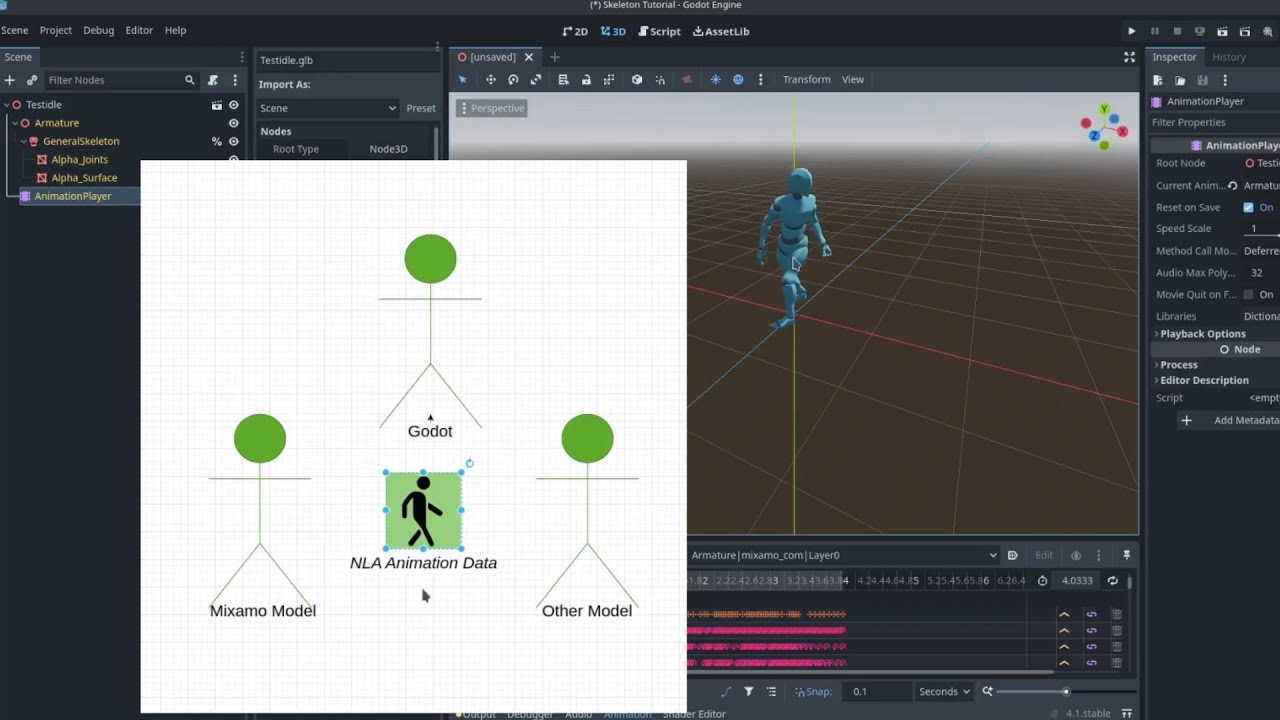This screenshot has height=720, width=1280.
Task: Run the project with the play button
Action: coord(1132,31)
